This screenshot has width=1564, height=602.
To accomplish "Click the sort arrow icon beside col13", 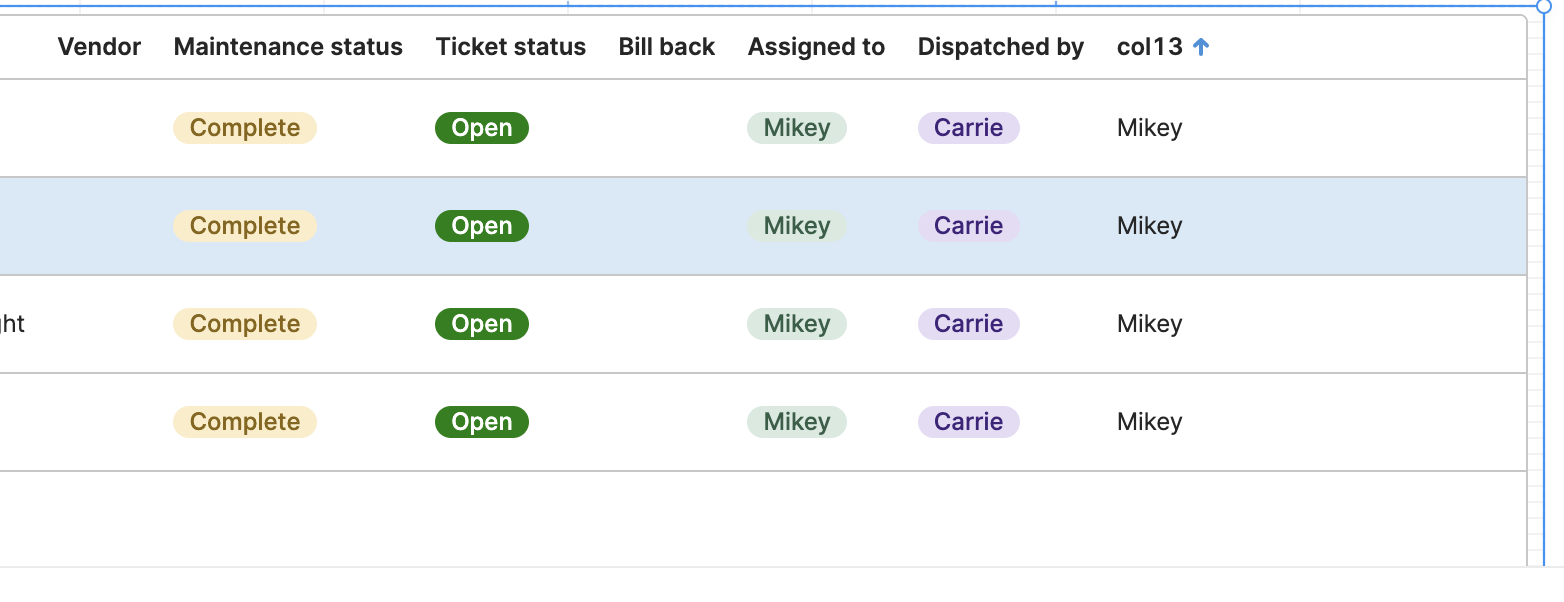I will (x=1202, y=47).
